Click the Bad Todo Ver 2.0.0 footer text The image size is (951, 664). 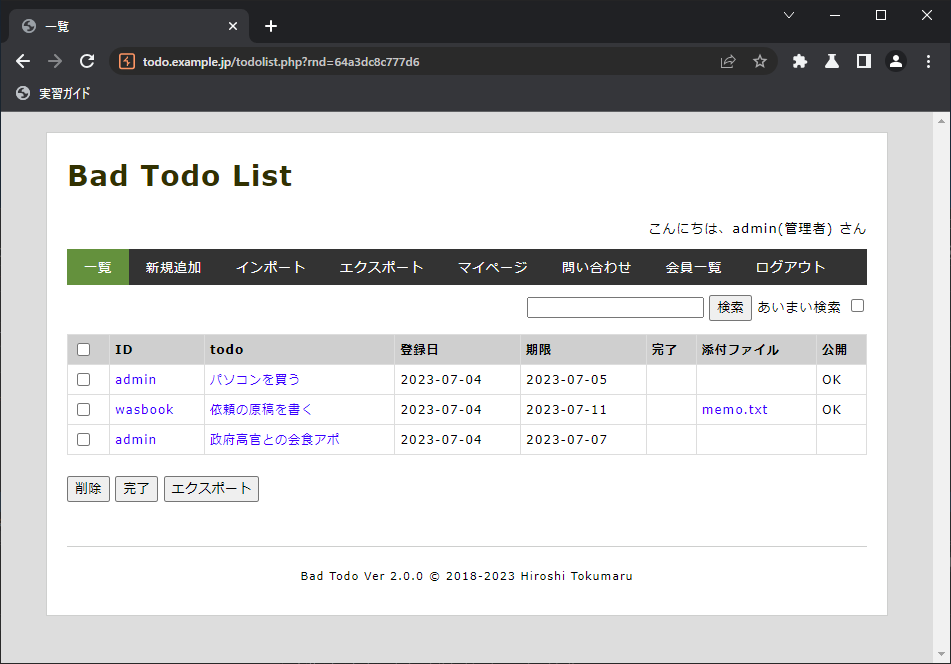[x=466, y=576]
